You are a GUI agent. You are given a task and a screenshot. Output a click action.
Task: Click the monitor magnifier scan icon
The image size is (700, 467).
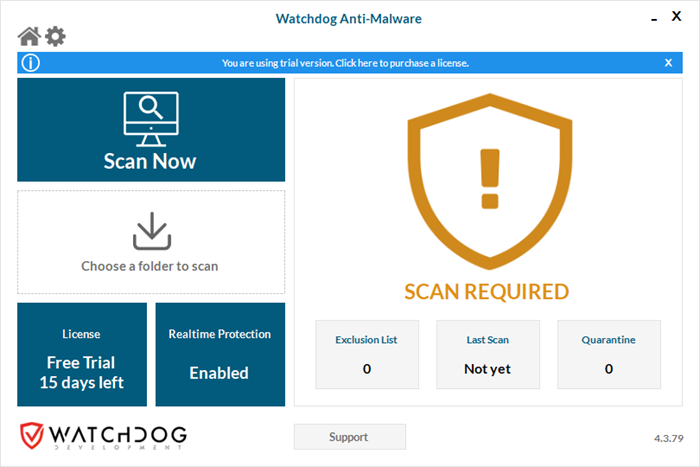(x=151, y=119)
